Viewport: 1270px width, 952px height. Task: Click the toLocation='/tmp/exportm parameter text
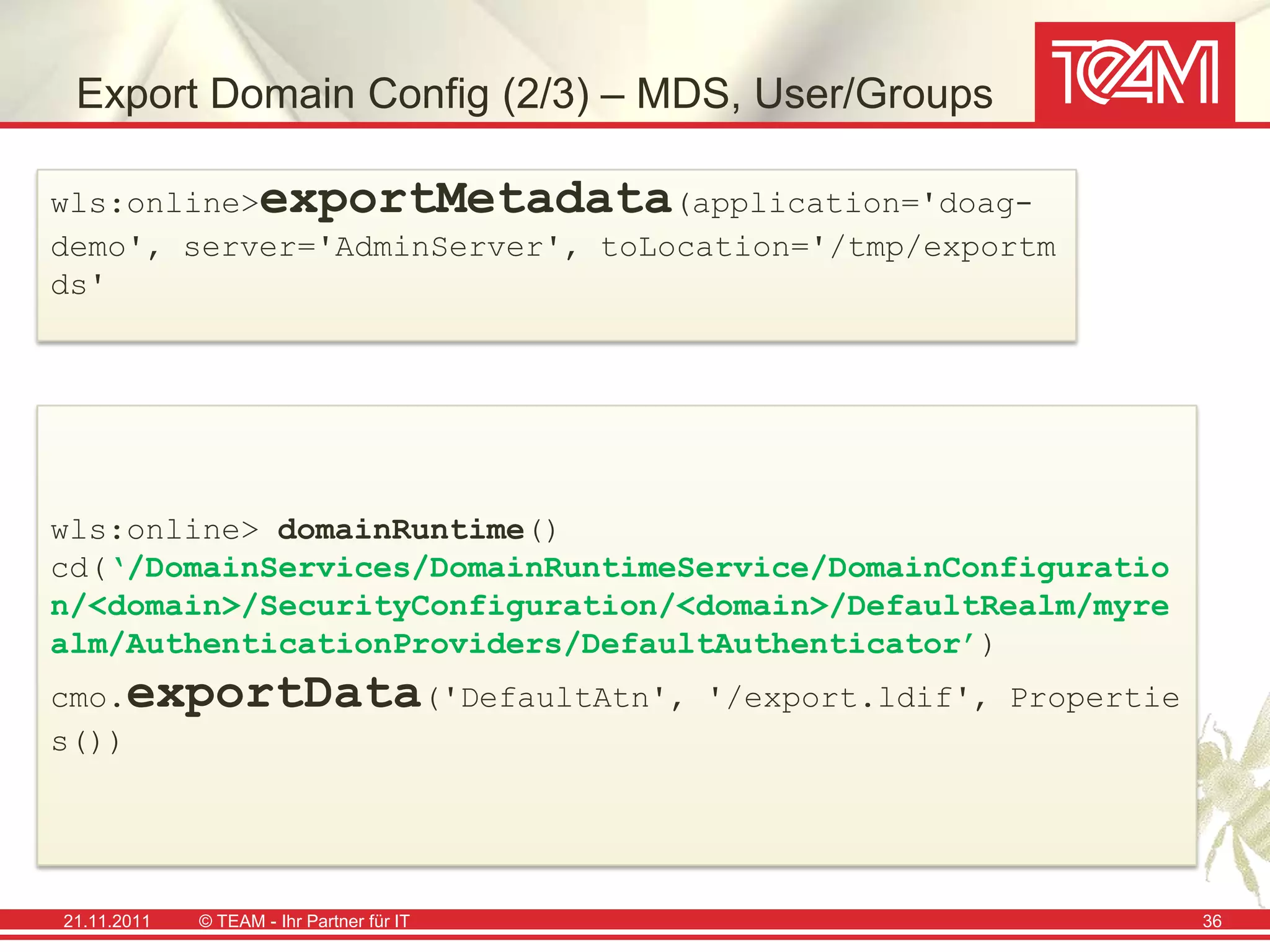coord(828,247)
